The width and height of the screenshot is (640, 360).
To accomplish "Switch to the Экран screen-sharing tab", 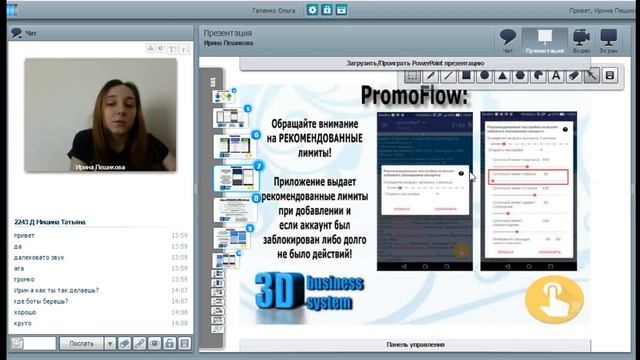I will 608,41.
